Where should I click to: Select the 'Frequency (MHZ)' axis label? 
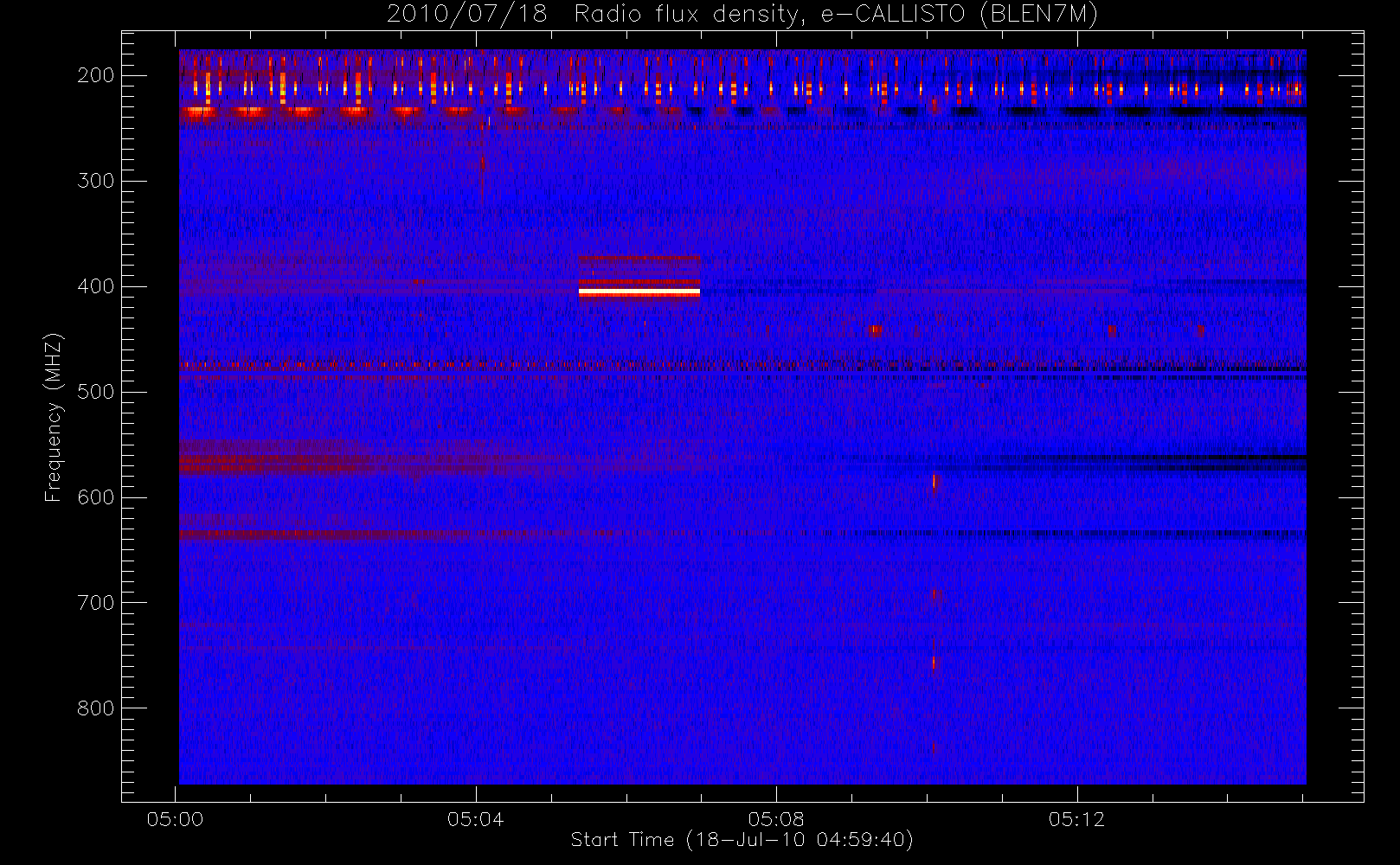coord(54,417)
